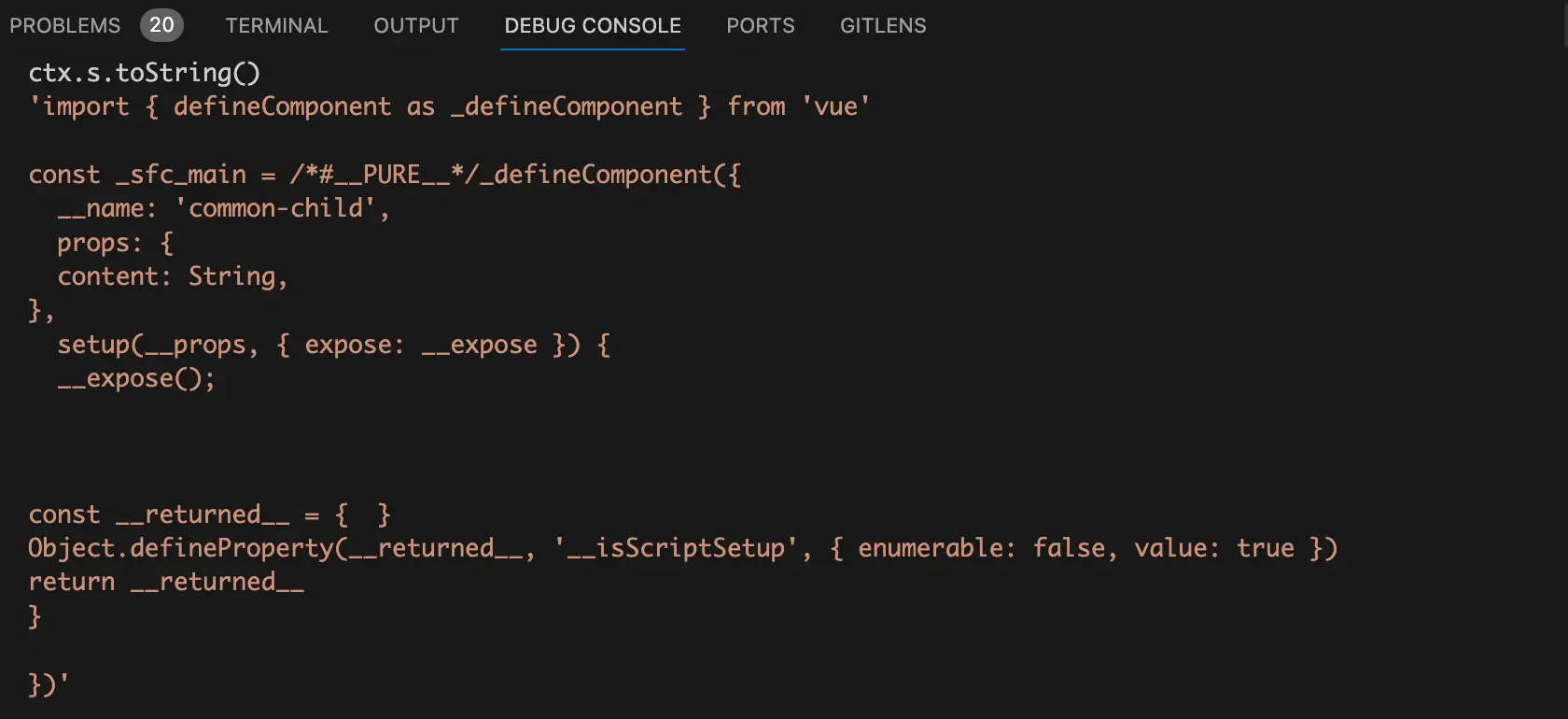Viewport: 1568px width, 719px height.
Task: Click the Object.defineProperty output line
Action: click(682, 548)
